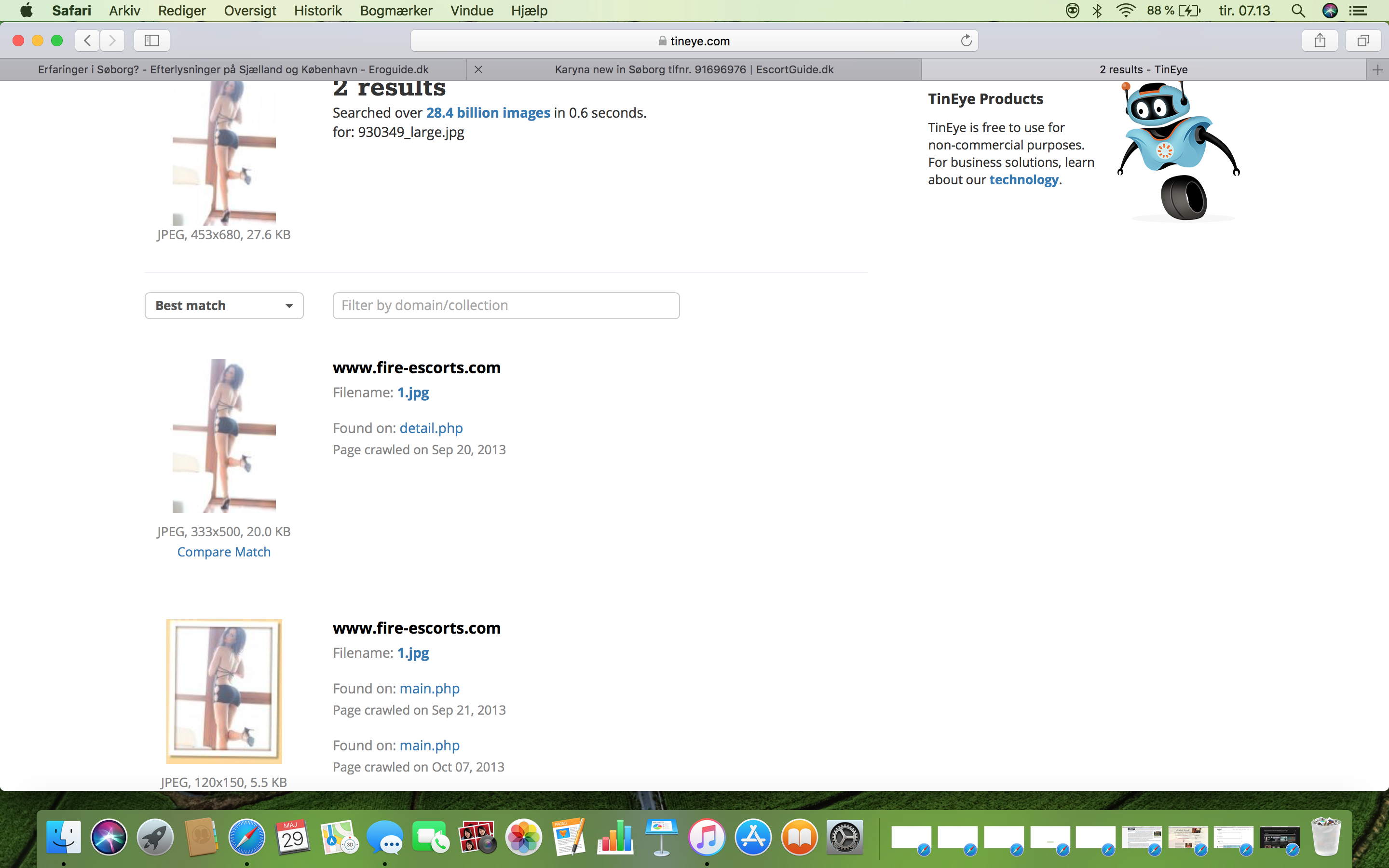
Task: Click the searched 453x680 image thumbnail
Action: [x=224, y=153]
